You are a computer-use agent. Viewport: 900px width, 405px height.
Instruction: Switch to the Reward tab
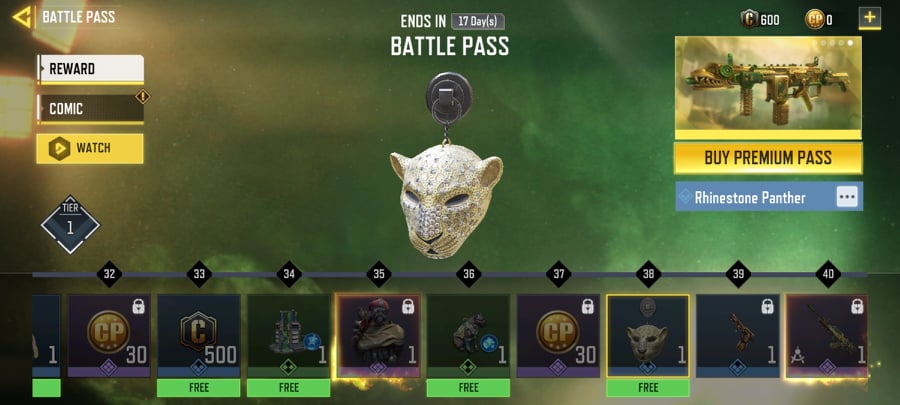coord(90,69)
